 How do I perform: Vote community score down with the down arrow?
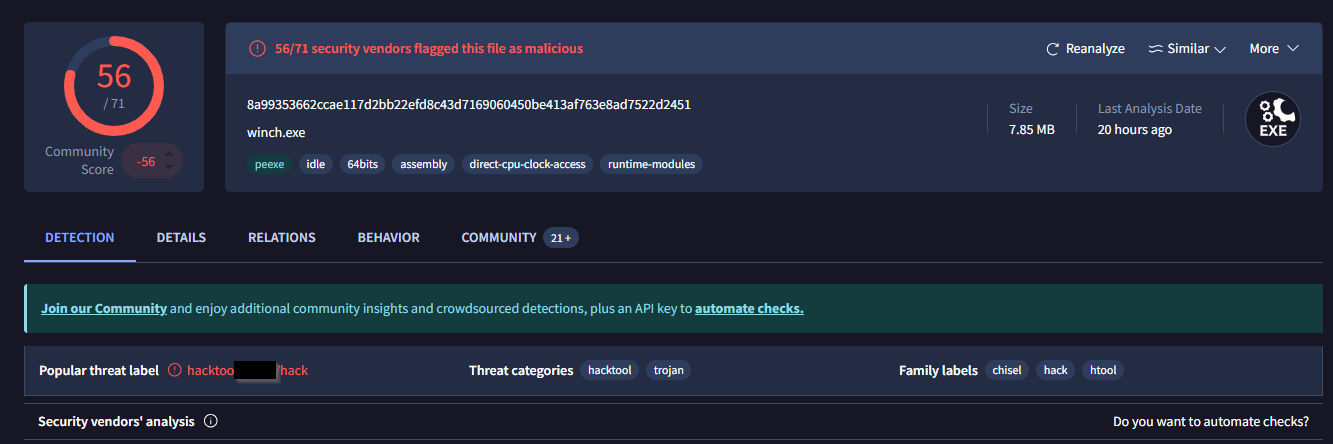click(x=169, y=169)
